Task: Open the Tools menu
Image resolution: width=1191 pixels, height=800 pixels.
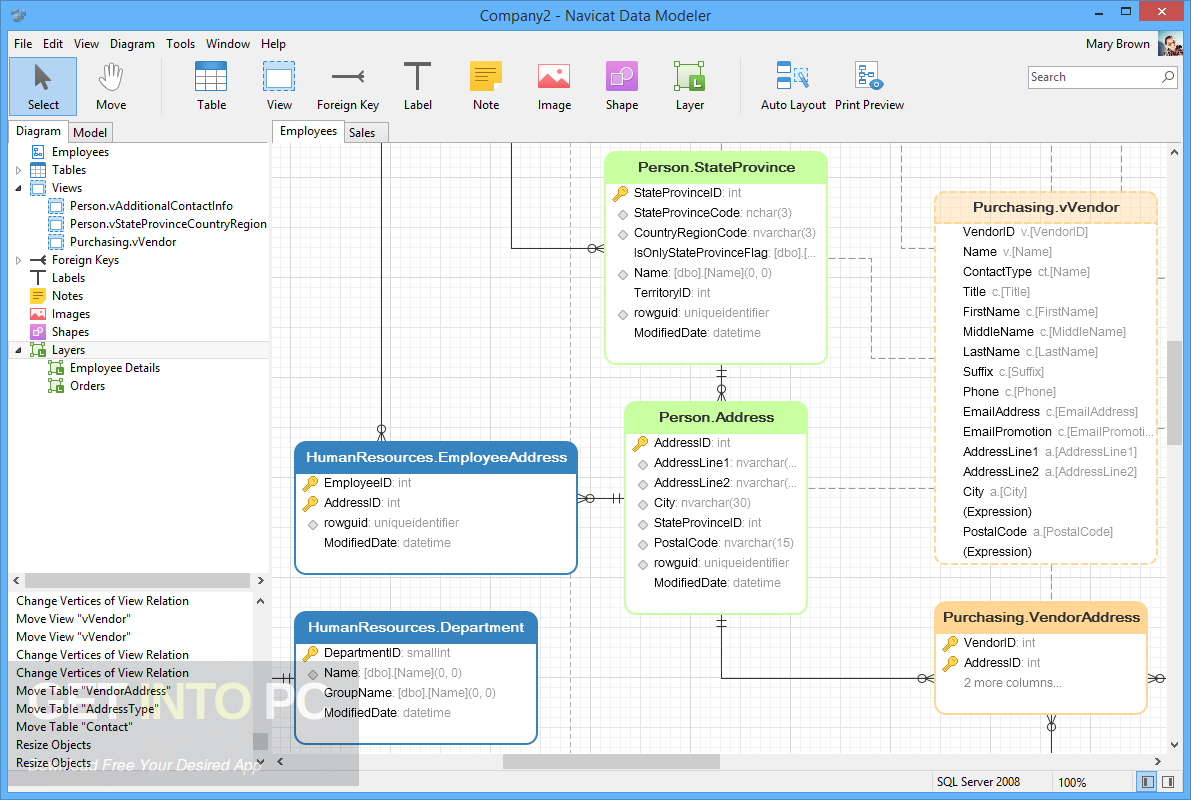Action: (x=181, y=44)
